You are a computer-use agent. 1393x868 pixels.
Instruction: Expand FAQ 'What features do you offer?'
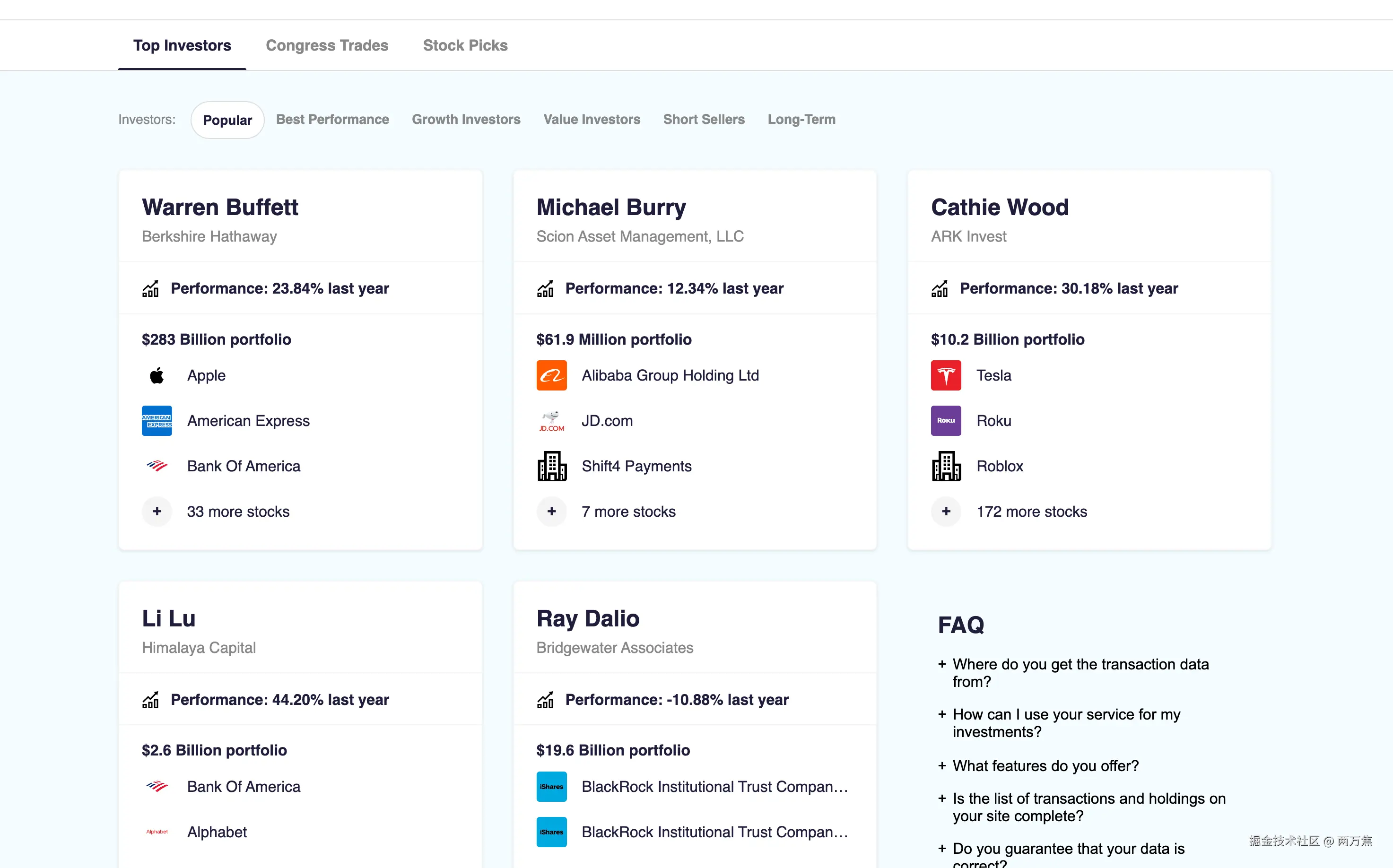click(1045, 766)
